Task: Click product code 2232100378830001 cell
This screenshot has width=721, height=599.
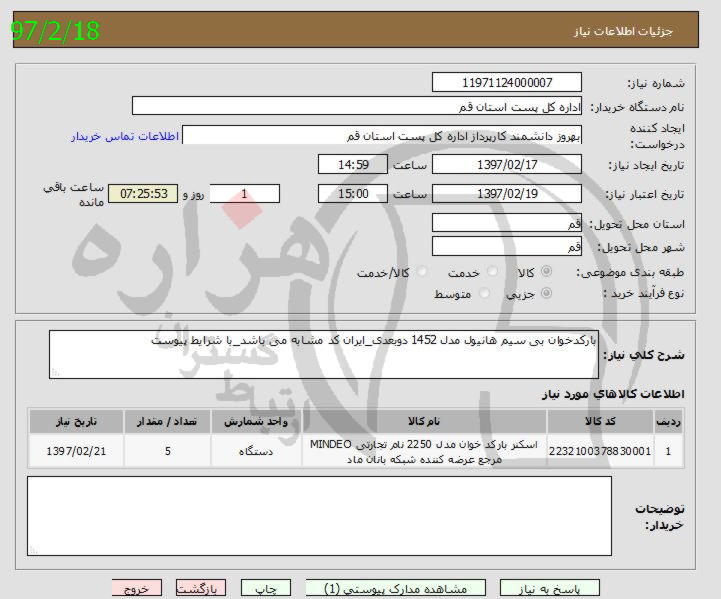Action: click(600, 451)
